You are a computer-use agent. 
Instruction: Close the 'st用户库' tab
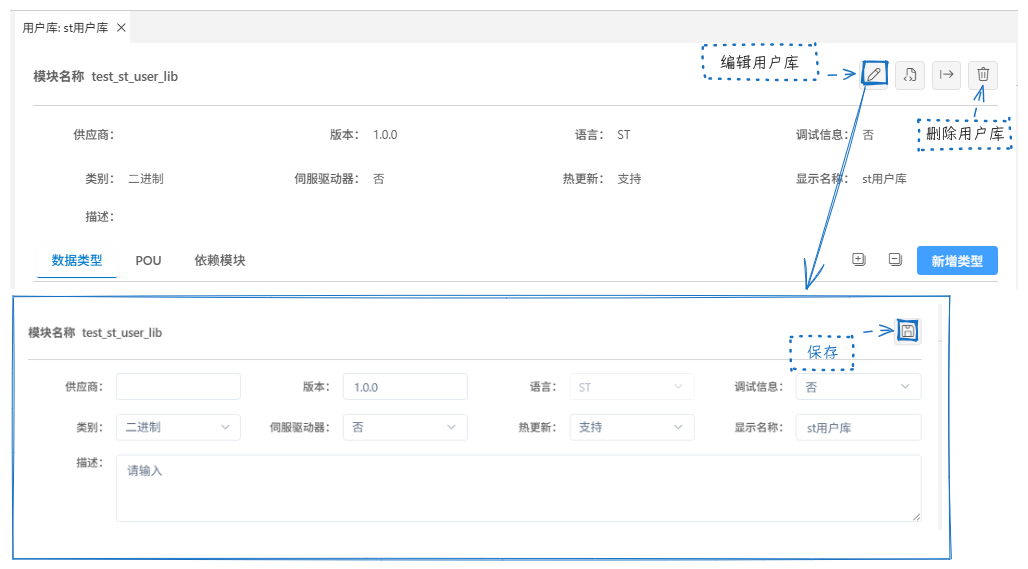tap(121, 28)
